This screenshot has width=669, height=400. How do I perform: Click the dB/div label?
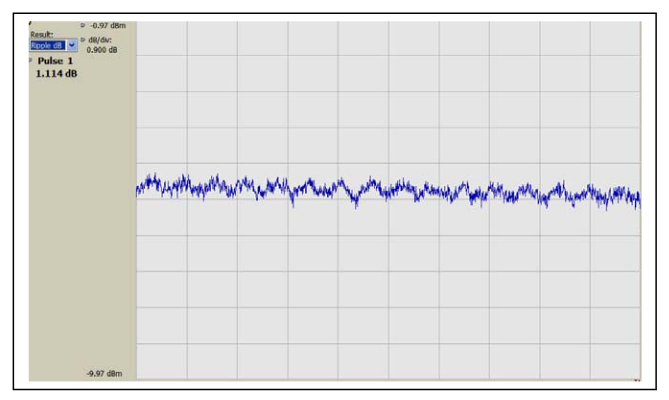click(100, 40)
